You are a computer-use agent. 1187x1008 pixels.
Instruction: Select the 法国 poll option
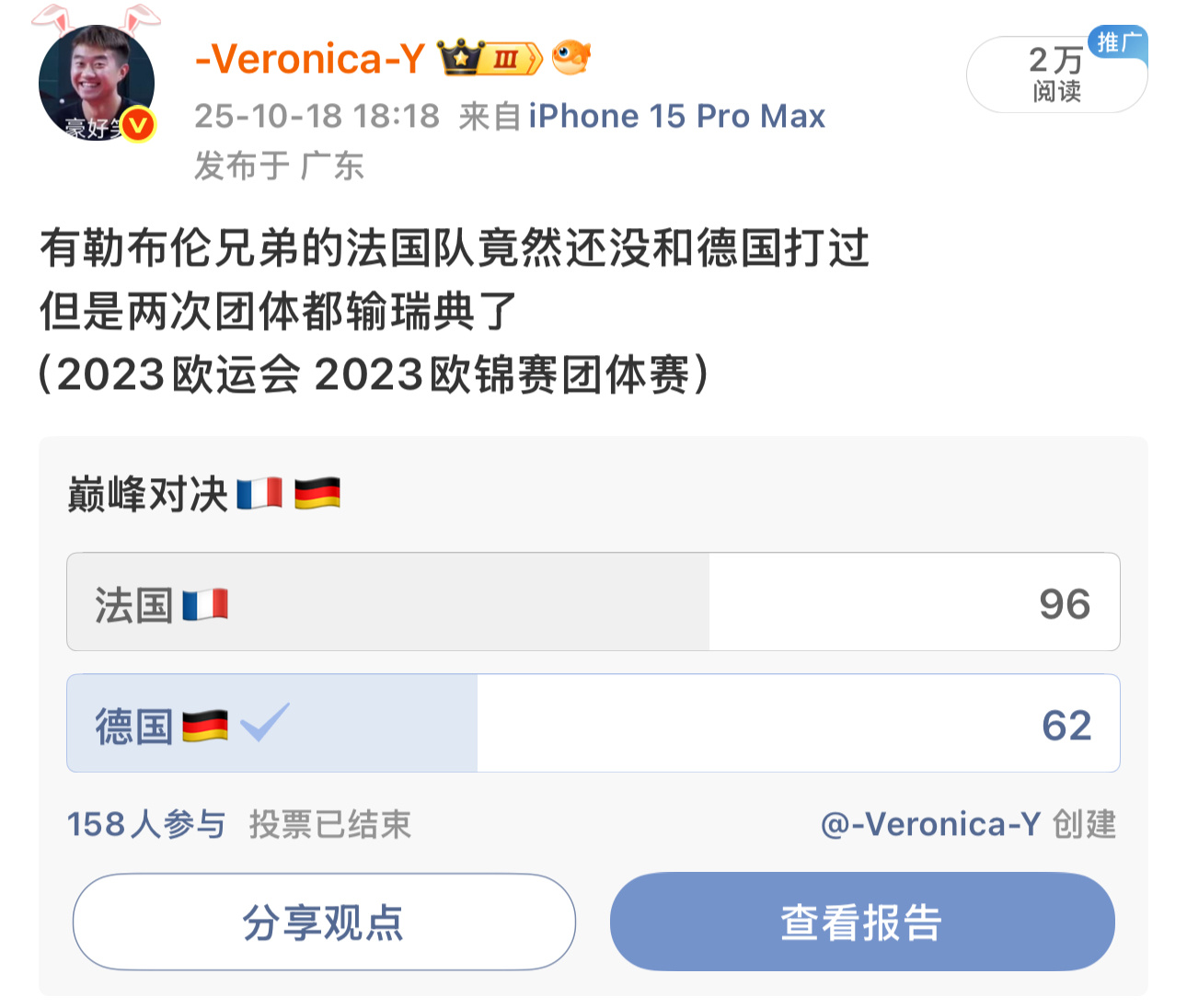pyautogui.click(x=593, y=601)
